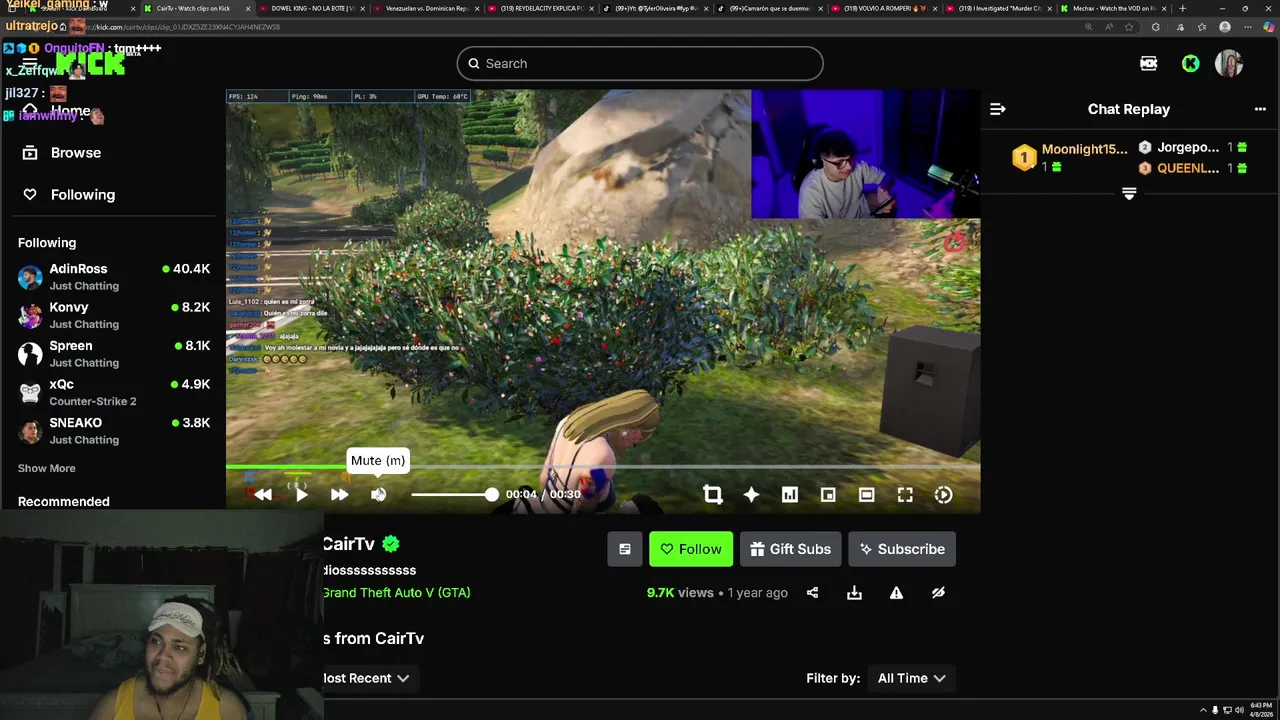Select the QUEENL gifter entry

[1193, 168]
